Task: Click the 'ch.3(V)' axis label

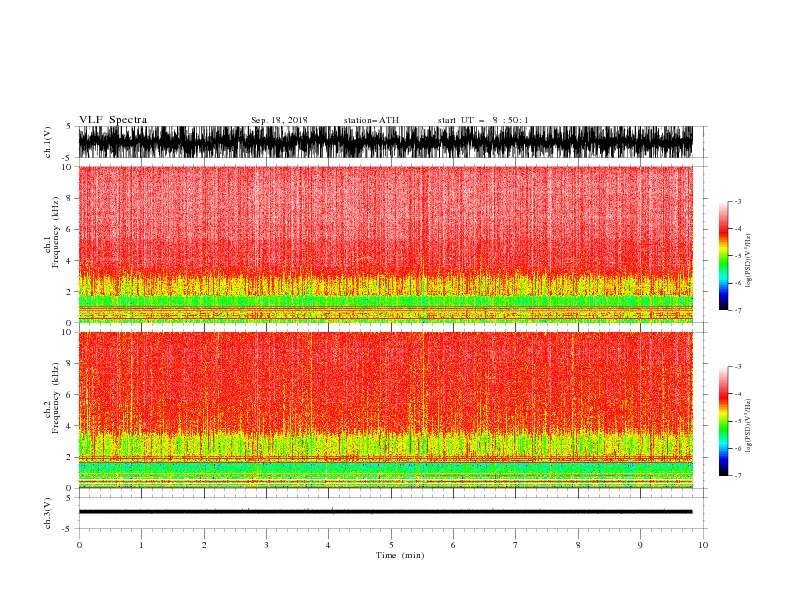Action: point(48,513)
